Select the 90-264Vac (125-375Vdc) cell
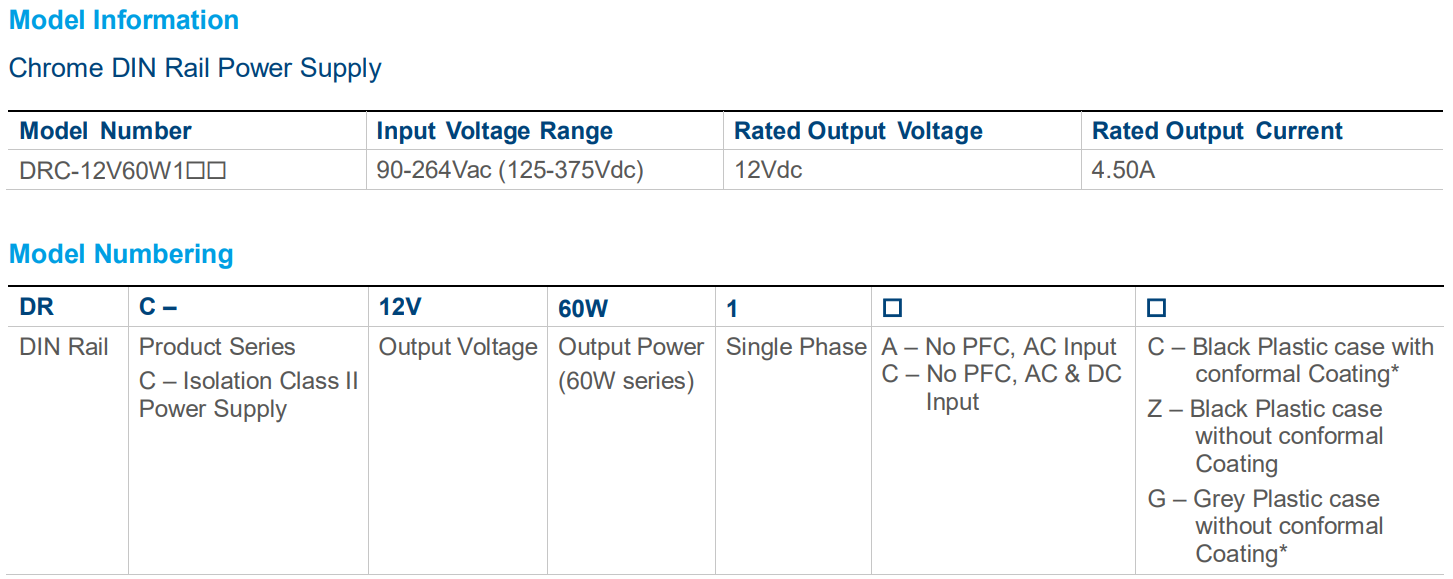1453x579 pixels. tap(510, 170)
